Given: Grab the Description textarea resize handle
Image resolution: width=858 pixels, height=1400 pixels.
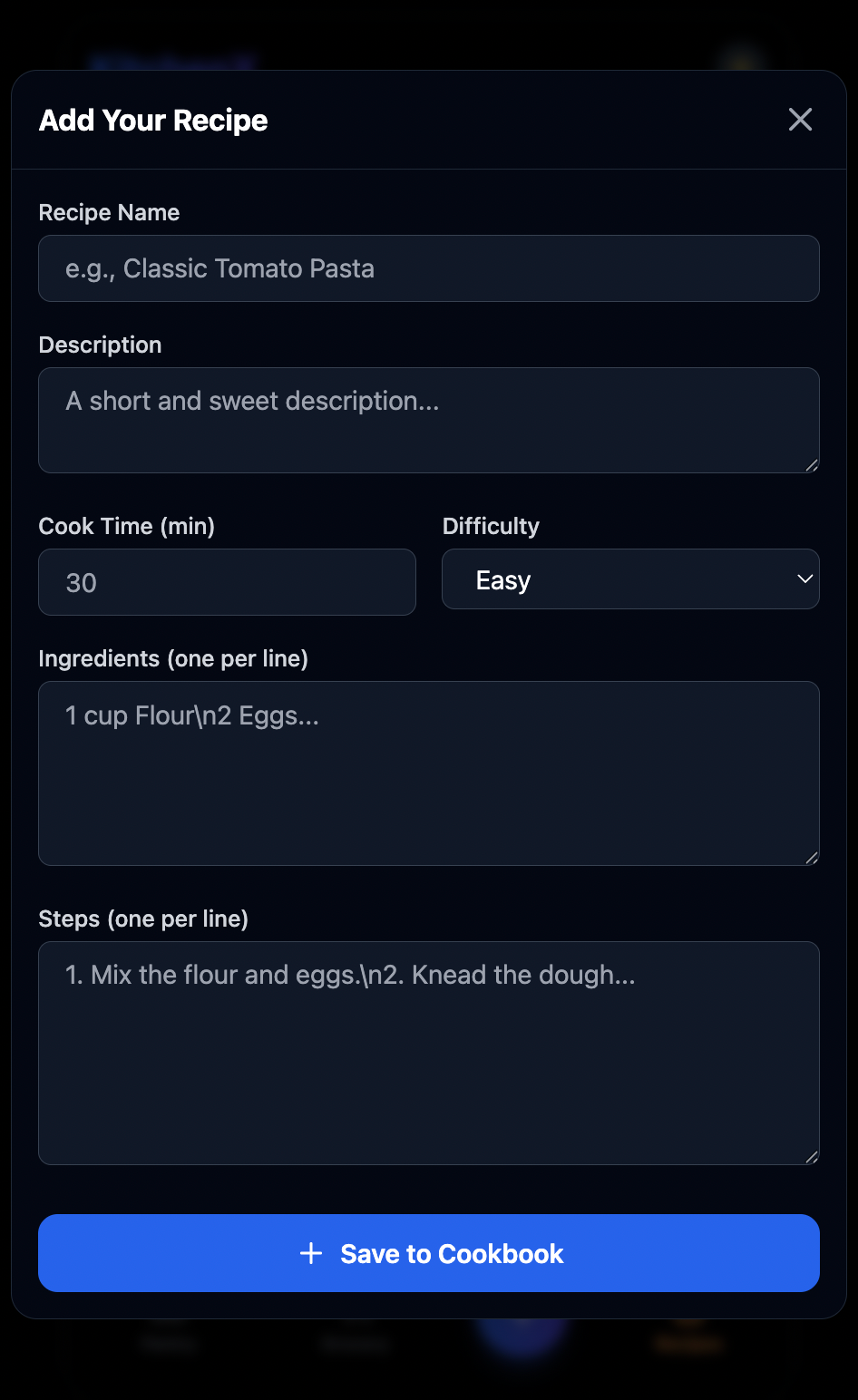Looking at the screenshot, I should pyautogui.click(x=812, y=465).
